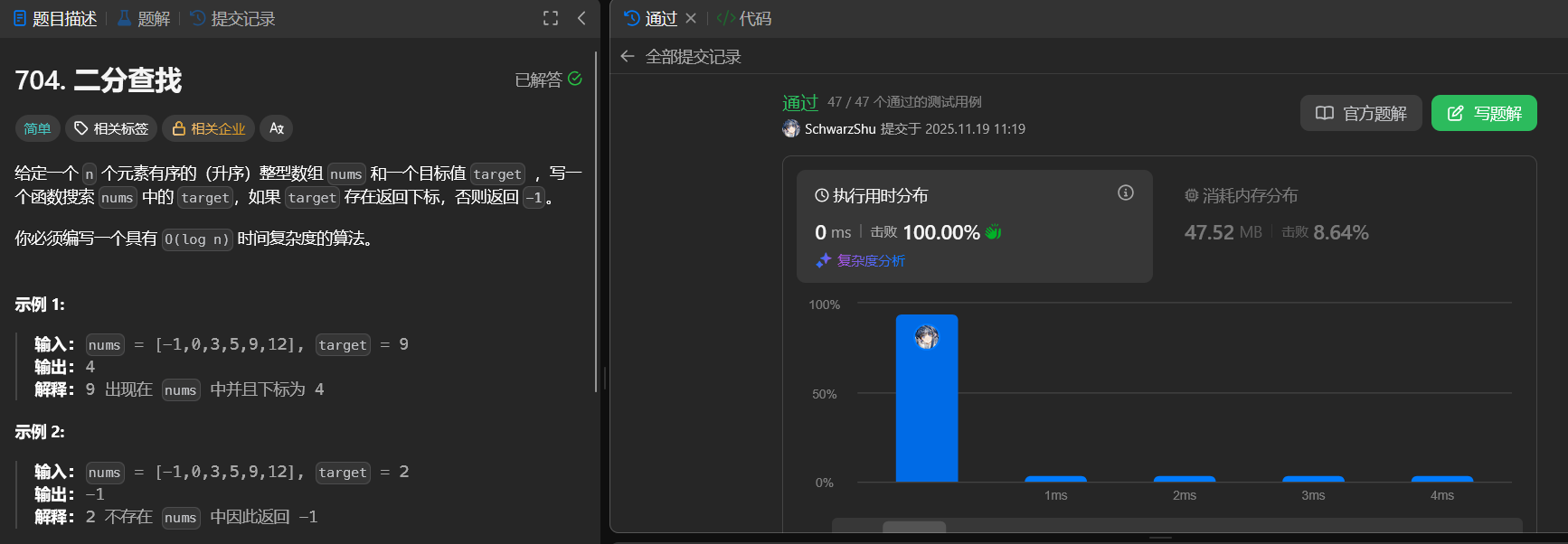
Task: Go back to 全部提交记录 via arrow
Action: coord(628,57)
